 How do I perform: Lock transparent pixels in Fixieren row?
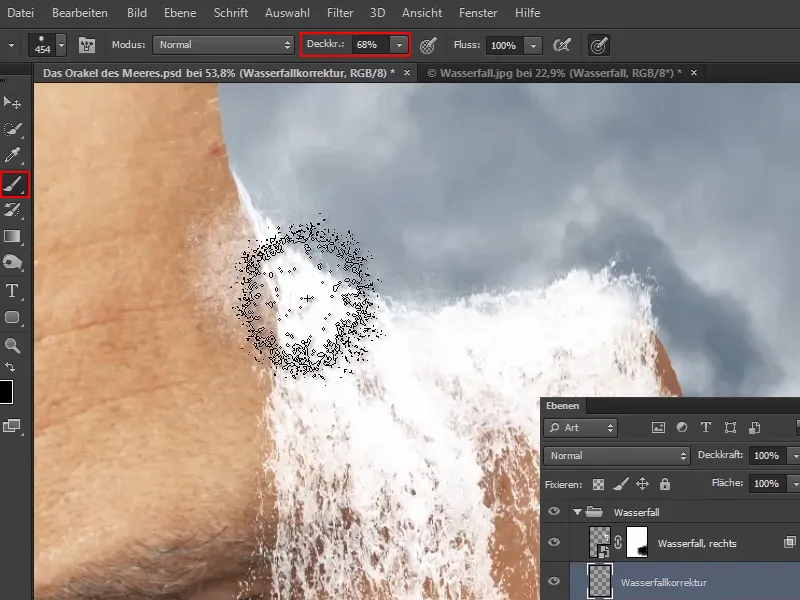598,484
